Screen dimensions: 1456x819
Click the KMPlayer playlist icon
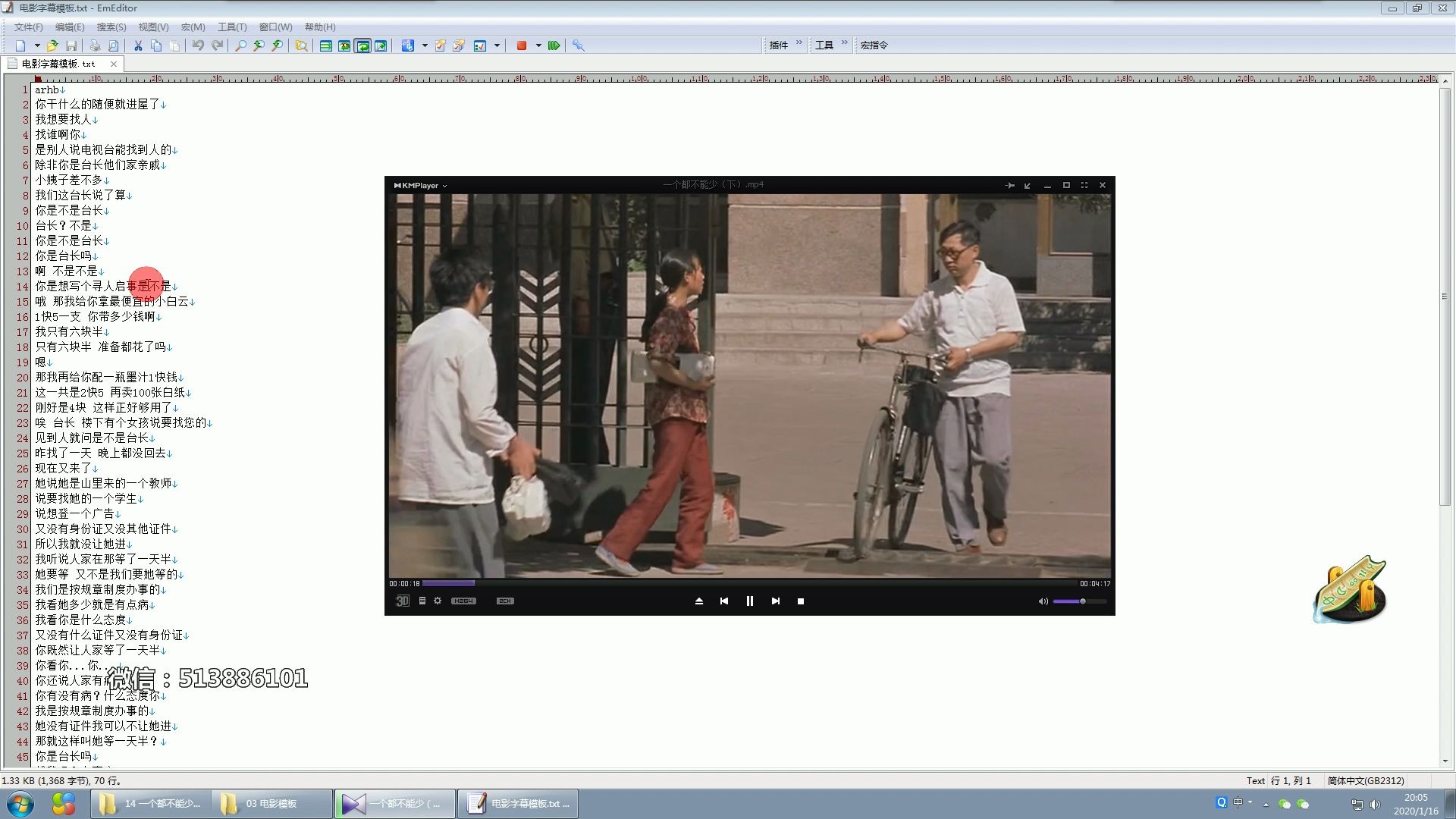pyautogui.click(x=422, y=601)
